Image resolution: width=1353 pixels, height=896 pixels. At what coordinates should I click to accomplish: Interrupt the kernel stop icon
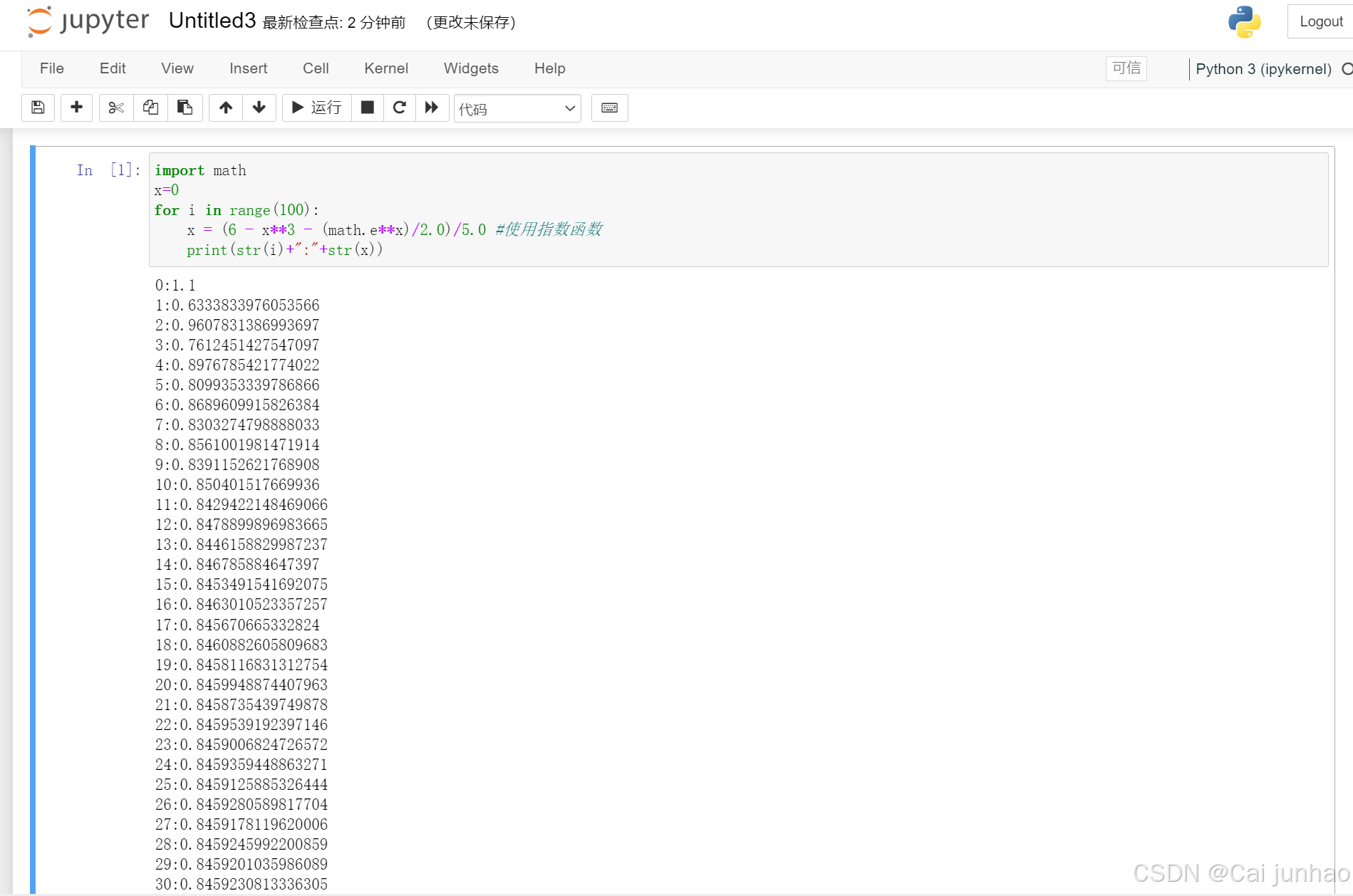(x=368, y=108)
